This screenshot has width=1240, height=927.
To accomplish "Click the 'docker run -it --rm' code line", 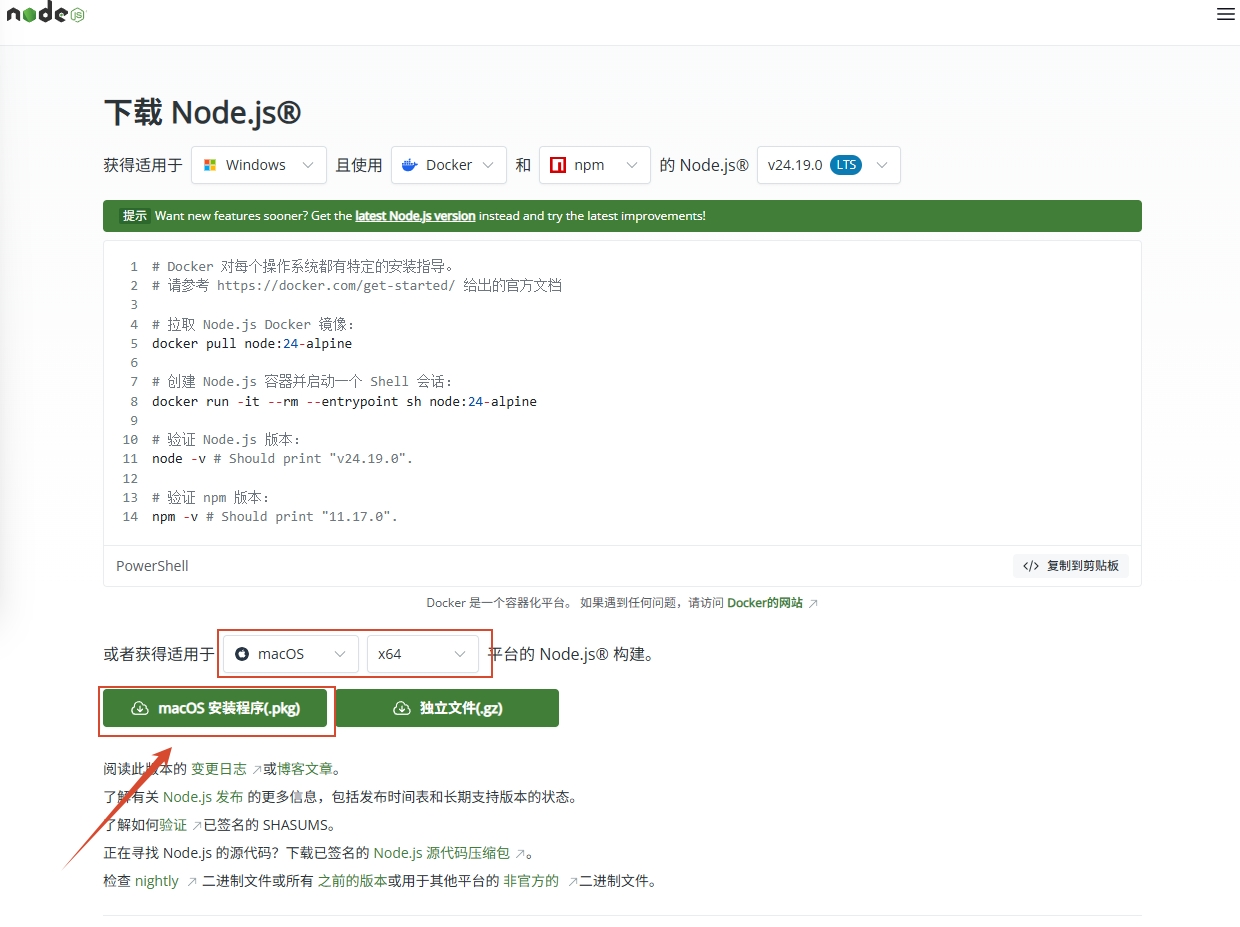I will point(344,401).
